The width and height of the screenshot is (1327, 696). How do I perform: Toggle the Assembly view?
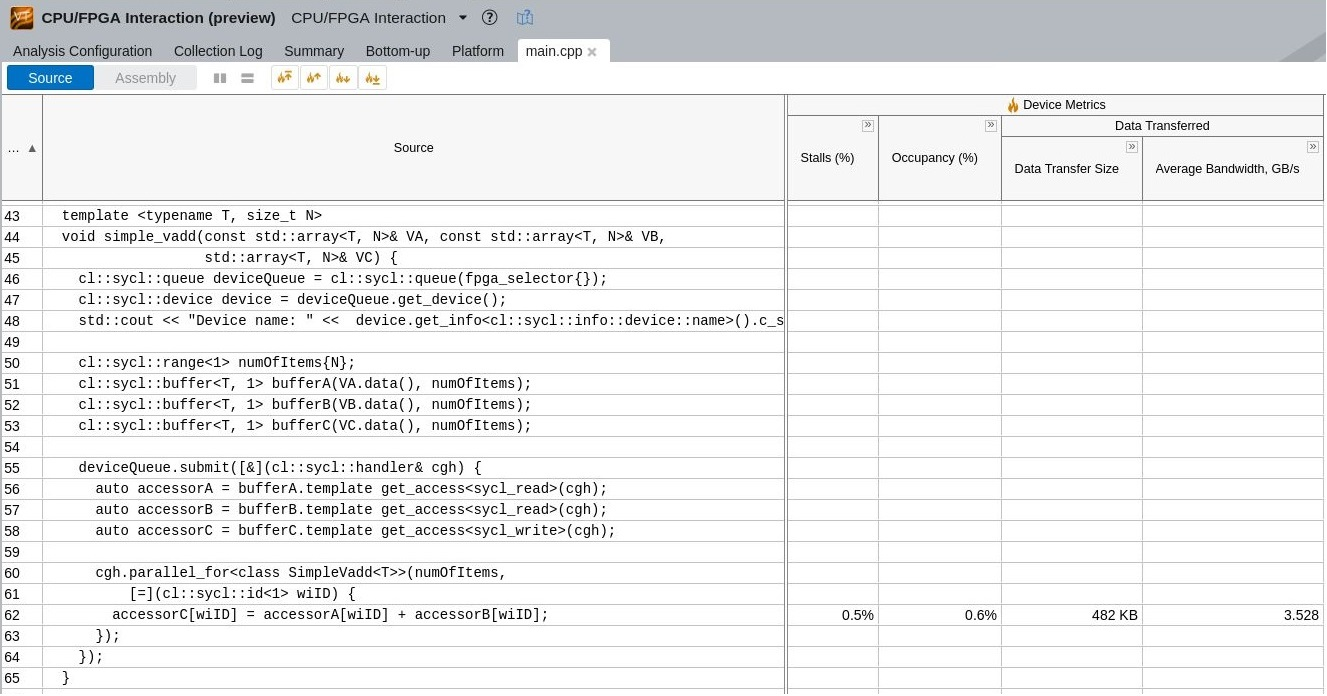145,78
